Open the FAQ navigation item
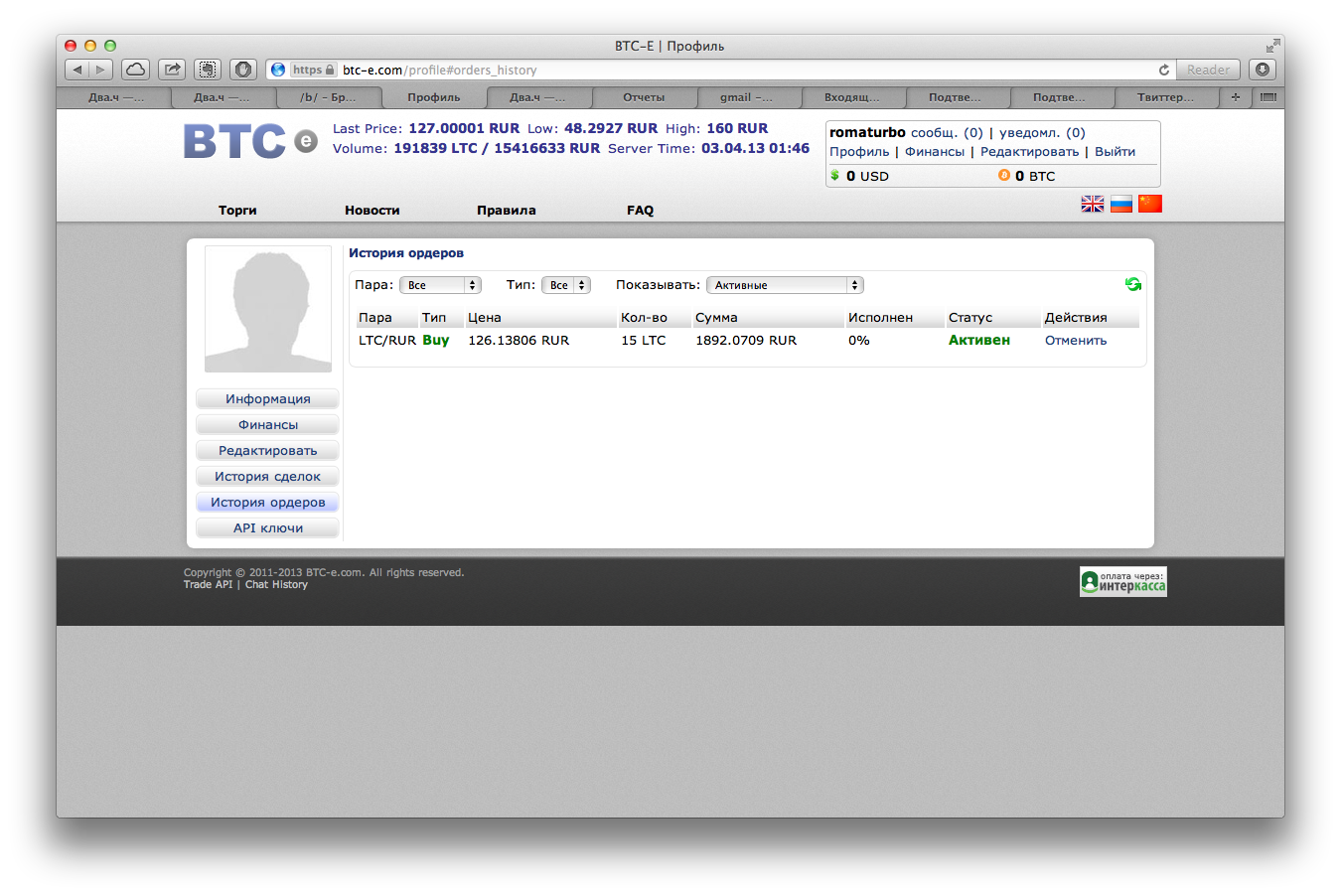 641,210
